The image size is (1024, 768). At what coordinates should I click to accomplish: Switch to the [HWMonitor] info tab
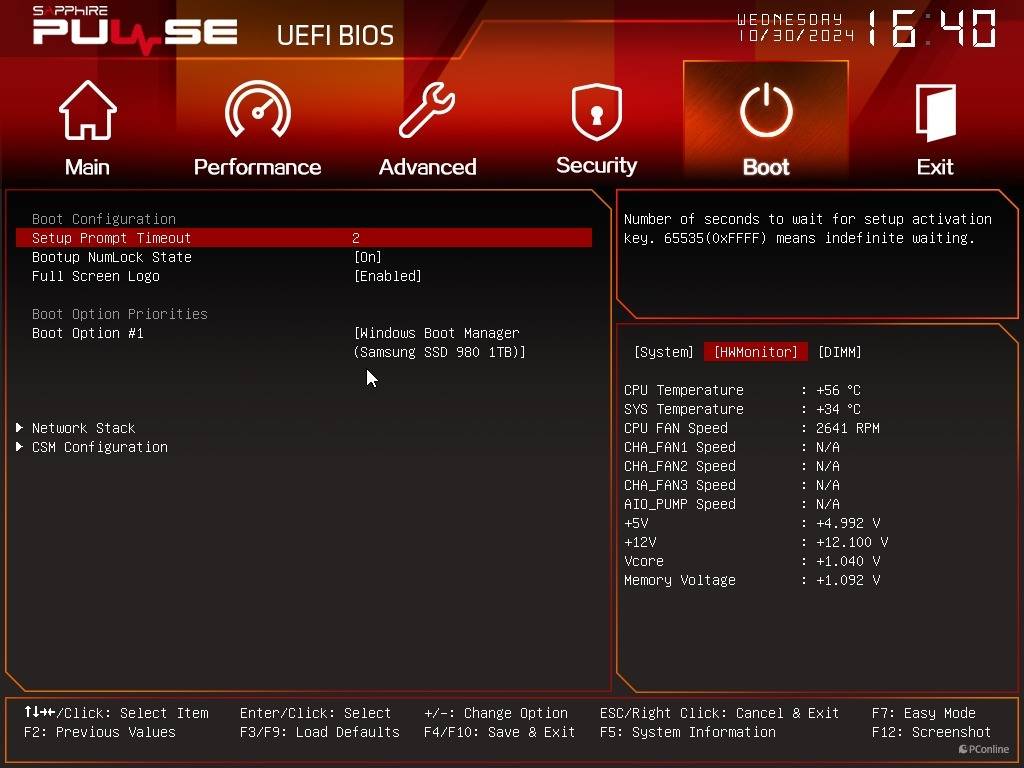(x=756, y=352)
